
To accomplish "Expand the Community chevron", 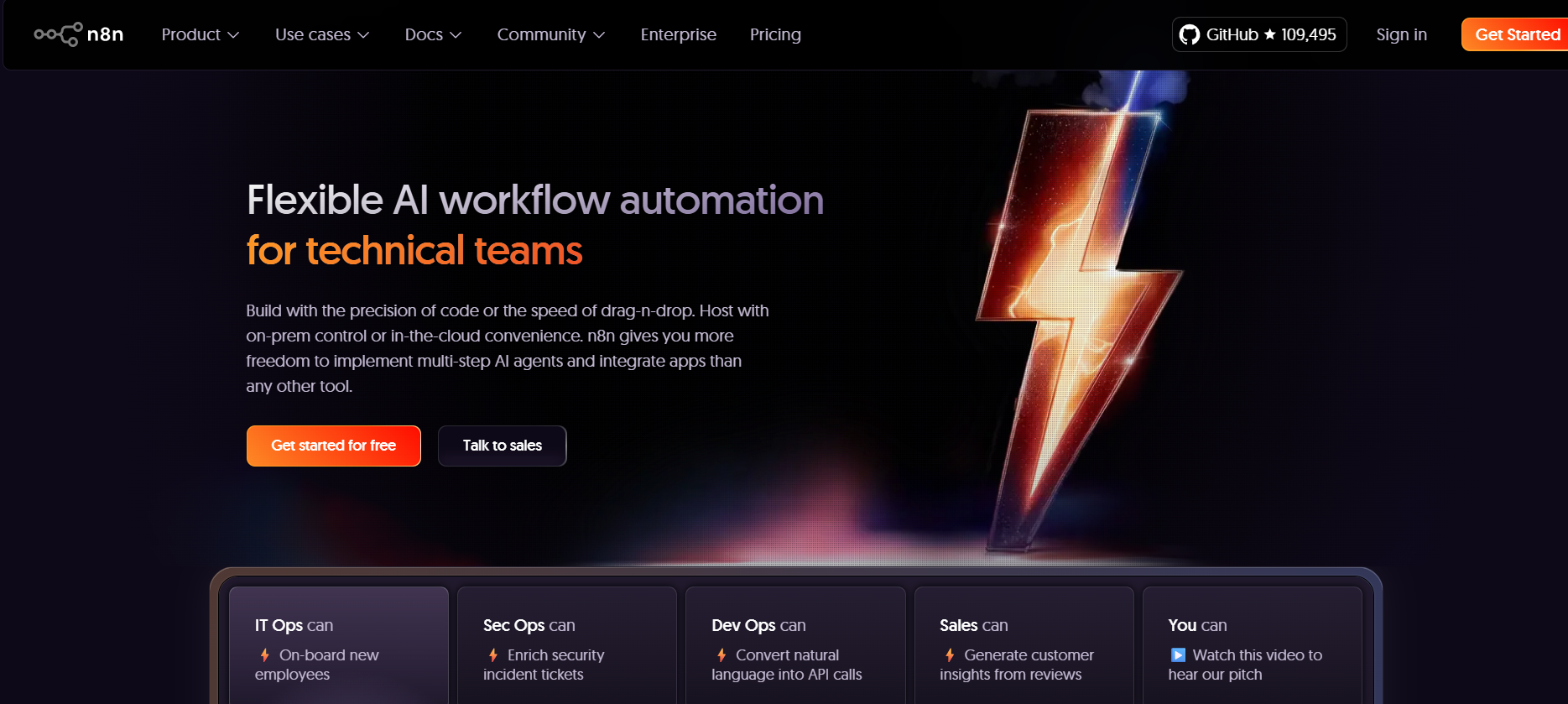I will coord(599,35).
